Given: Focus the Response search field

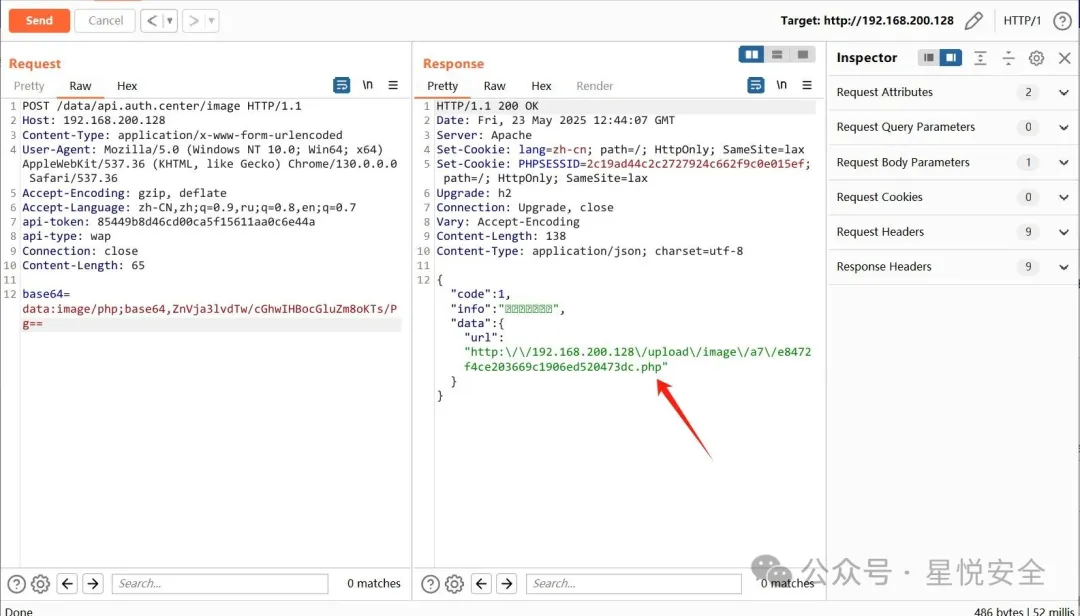Looking at the screenshot, I should click(x=634, y=584).
